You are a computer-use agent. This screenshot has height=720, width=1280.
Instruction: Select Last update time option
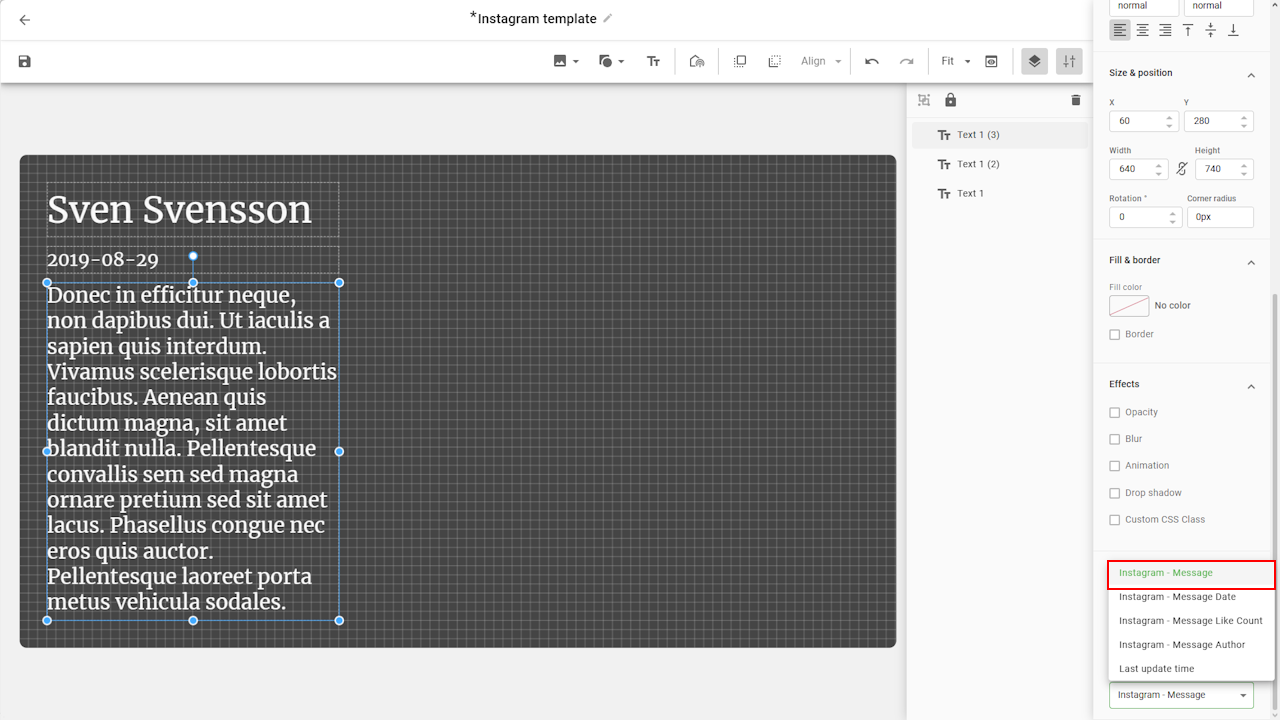click(x=1156, y=669)
